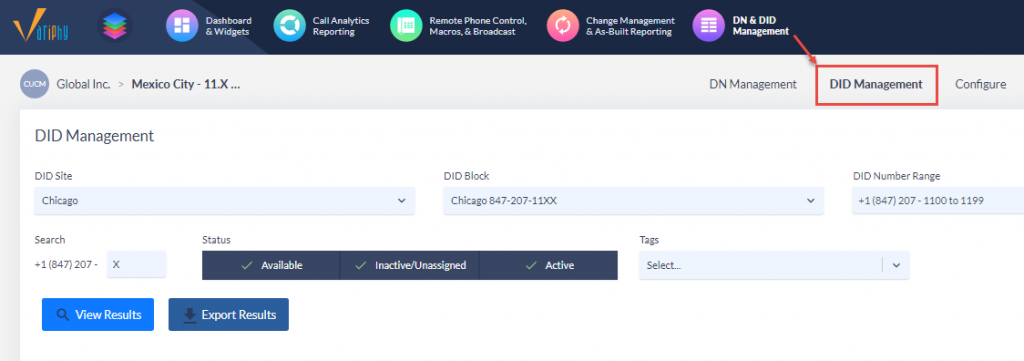
Task: Click the DID Number Range label
Action: tap(897, 176)
